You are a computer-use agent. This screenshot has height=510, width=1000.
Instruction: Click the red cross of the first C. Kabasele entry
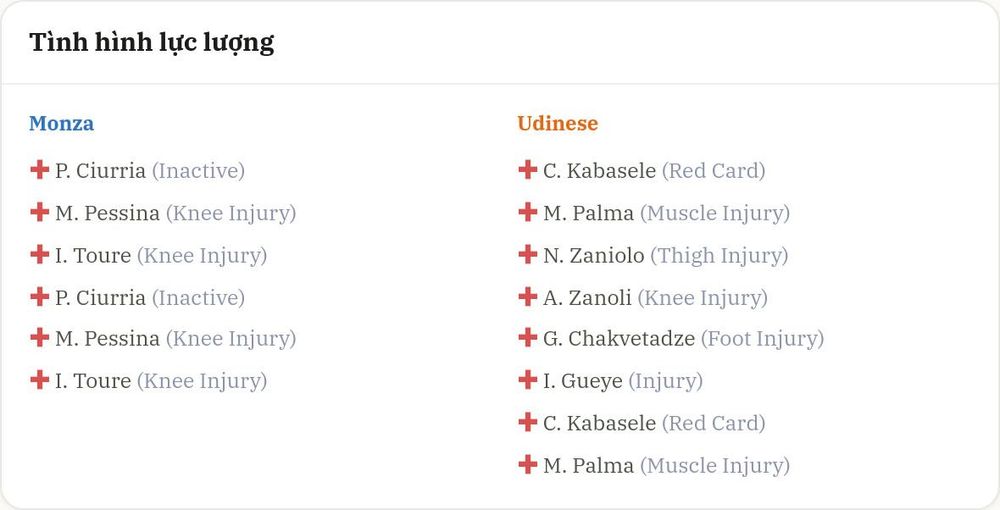tap(527, 170)
